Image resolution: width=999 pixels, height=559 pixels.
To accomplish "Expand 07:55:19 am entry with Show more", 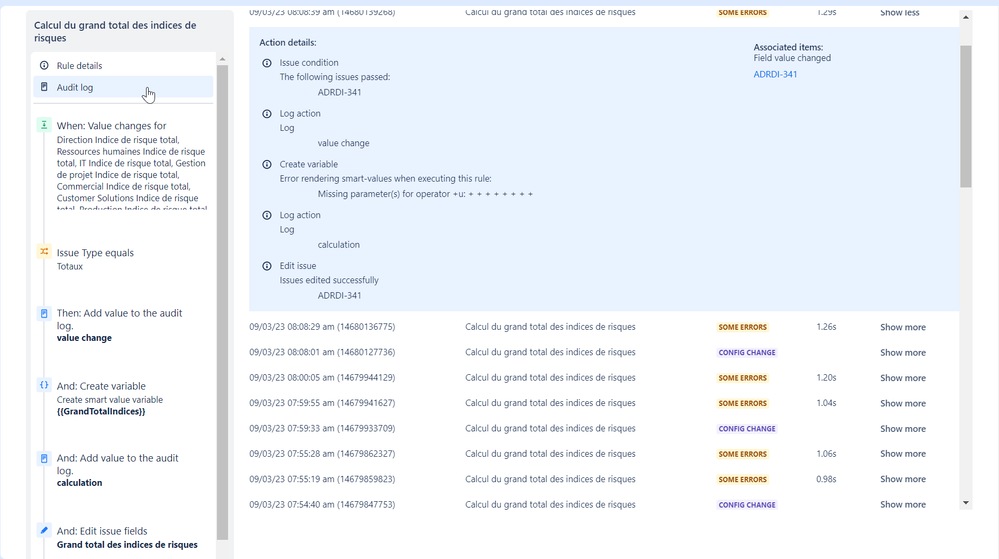I will [x=903, y=479].
